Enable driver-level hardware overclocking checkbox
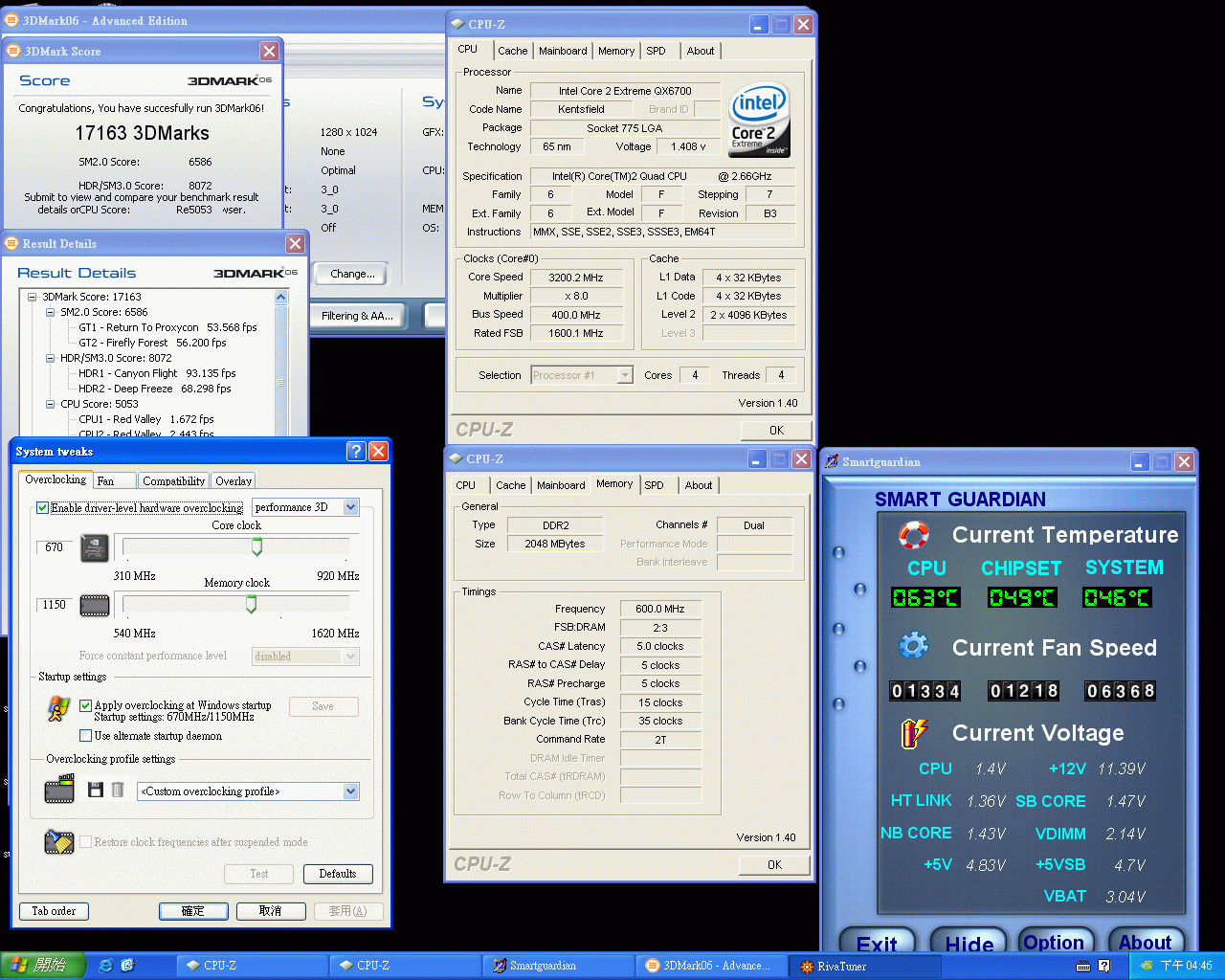Screen dimensions: 1225x980 click(42, 507)
